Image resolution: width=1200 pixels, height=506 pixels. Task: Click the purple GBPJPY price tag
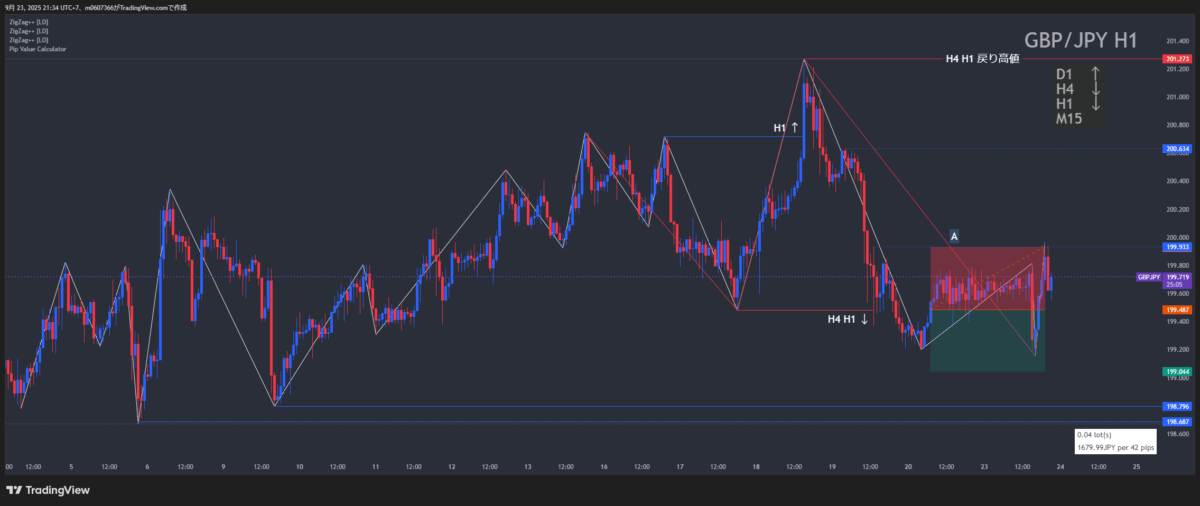coord(1147,277)
